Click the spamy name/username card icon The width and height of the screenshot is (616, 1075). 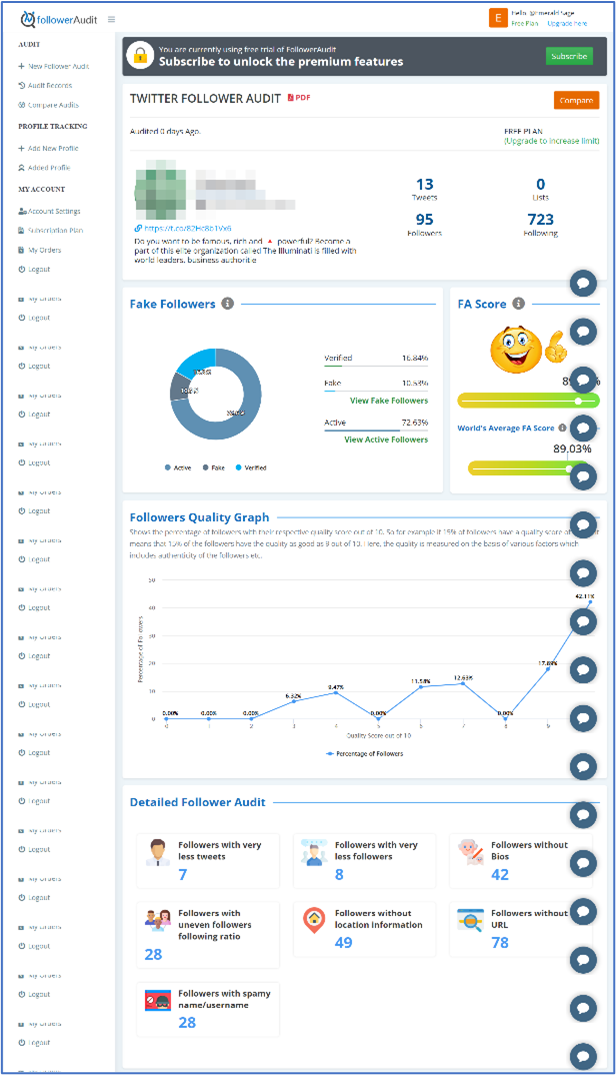tap(158, 1001)
